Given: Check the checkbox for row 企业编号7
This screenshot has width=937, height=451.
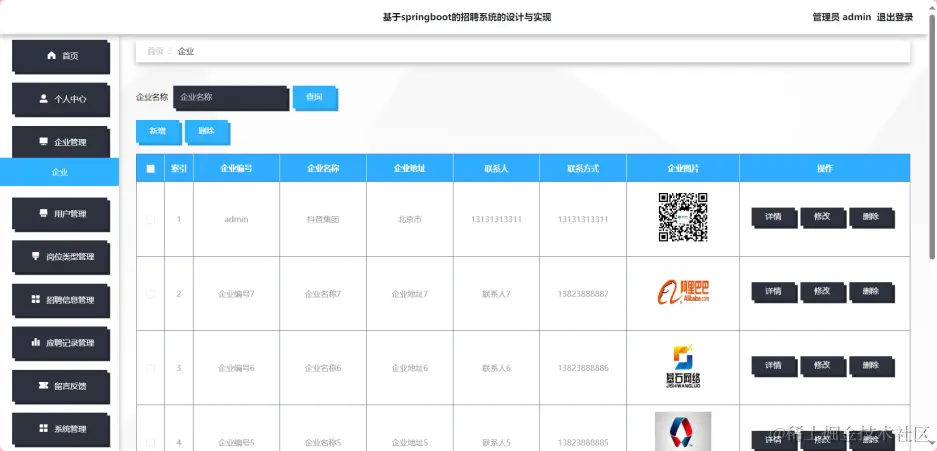Looking at the screenshot, I should [151, 294].
